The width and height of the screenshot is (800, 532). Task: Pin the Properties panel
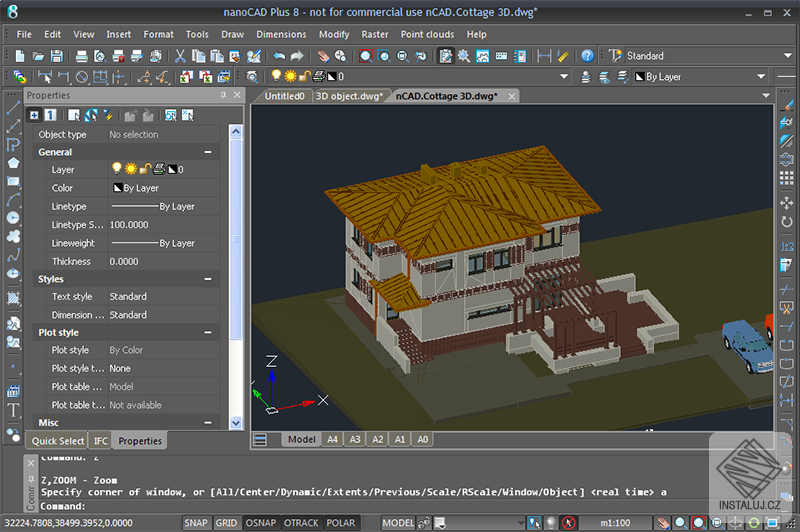pyautogui.click(x=223, y=95)
